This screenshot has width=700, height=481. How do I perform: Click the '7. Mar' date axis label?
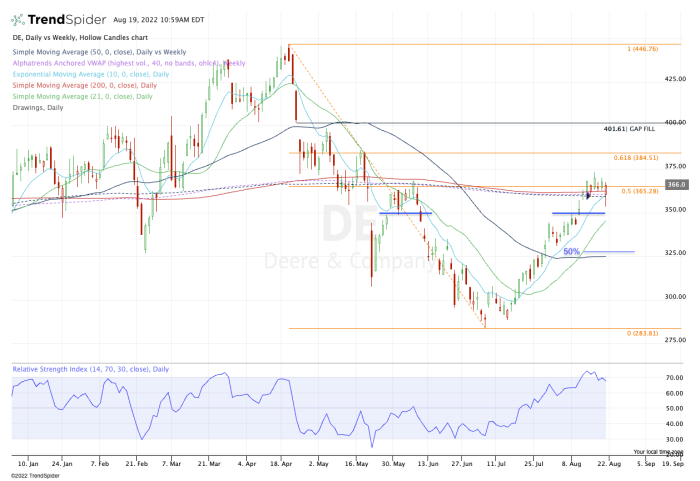coord(171,464)
